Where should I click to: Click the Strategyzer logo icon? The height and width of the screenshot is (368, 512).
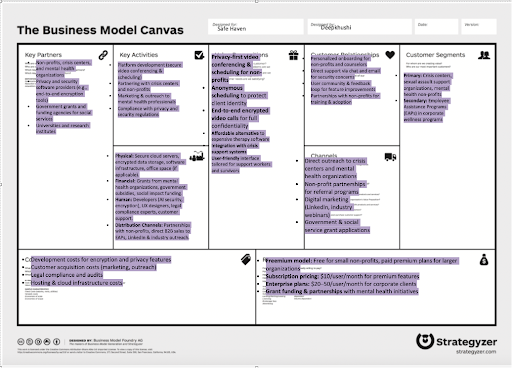(425, 341)
